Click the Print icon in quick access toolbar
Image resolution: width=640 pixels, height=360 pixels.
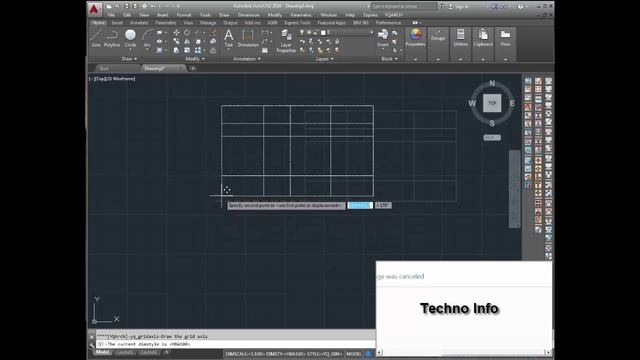pyautogui.click(x=144, y=6)
